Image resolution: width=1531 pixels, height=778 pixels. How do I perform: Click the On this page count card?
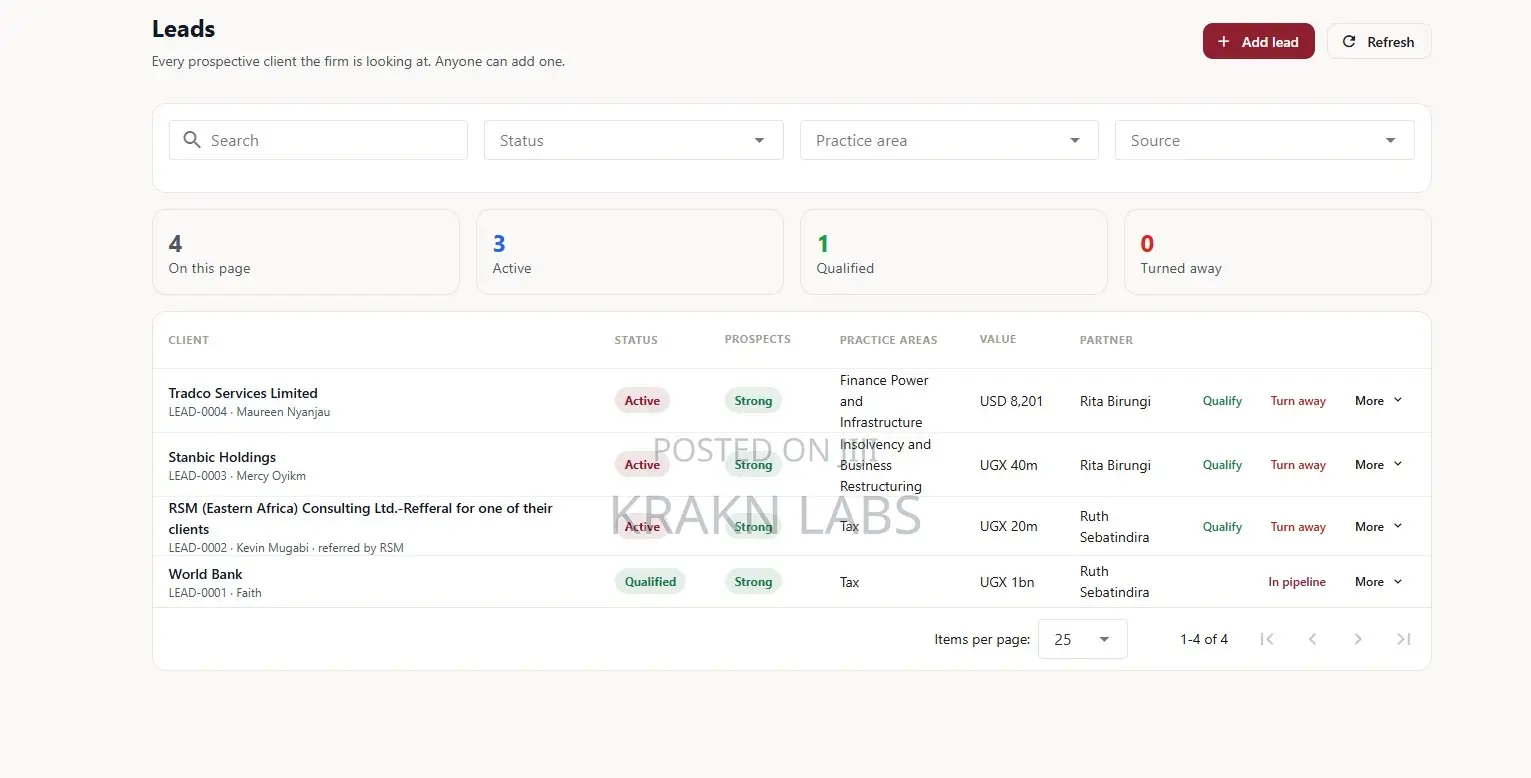point(305,252)
